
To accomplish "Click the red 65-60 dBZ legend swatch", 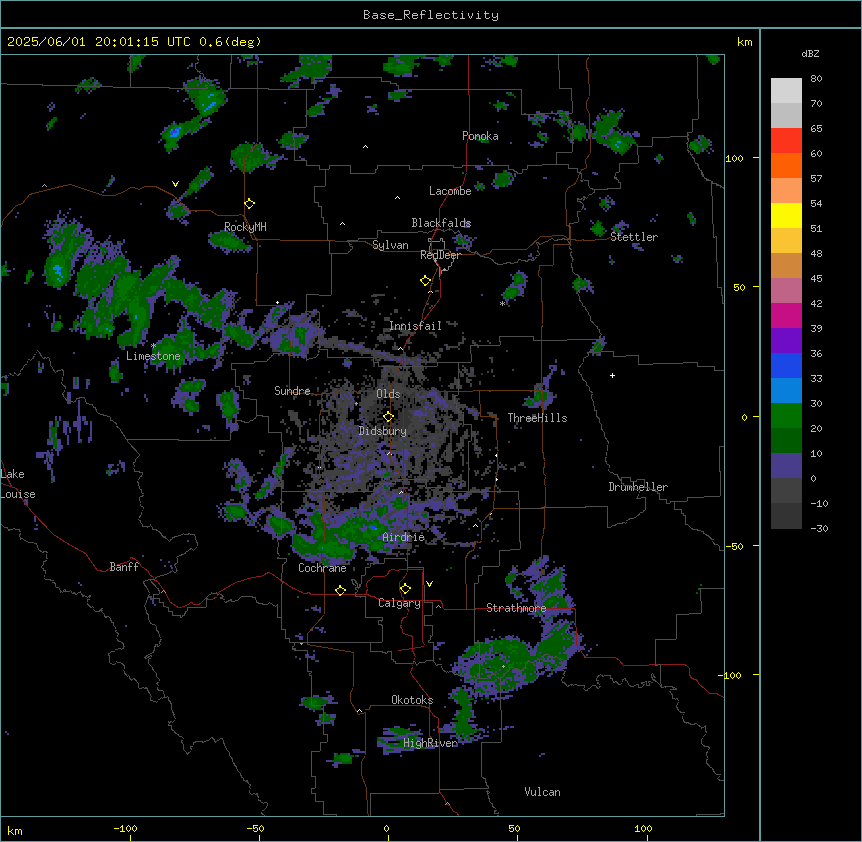I will point(786,141).
